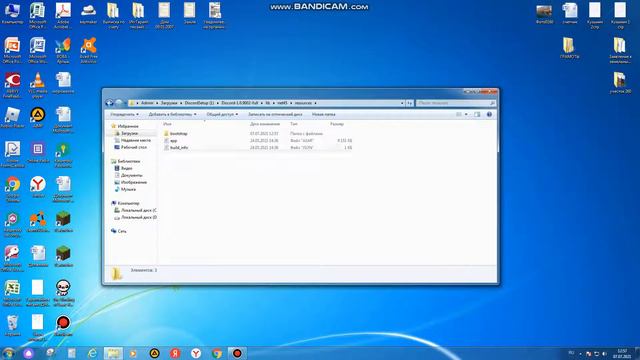
Task: Select the ГРАМОТЫ folder on desktop
Action: (x=569, y=48)
